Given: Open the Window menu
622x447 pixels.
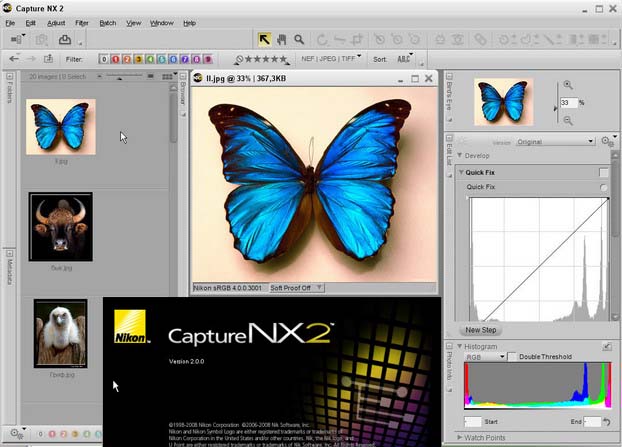Looking at the screenshot, I should coord(162,23).
